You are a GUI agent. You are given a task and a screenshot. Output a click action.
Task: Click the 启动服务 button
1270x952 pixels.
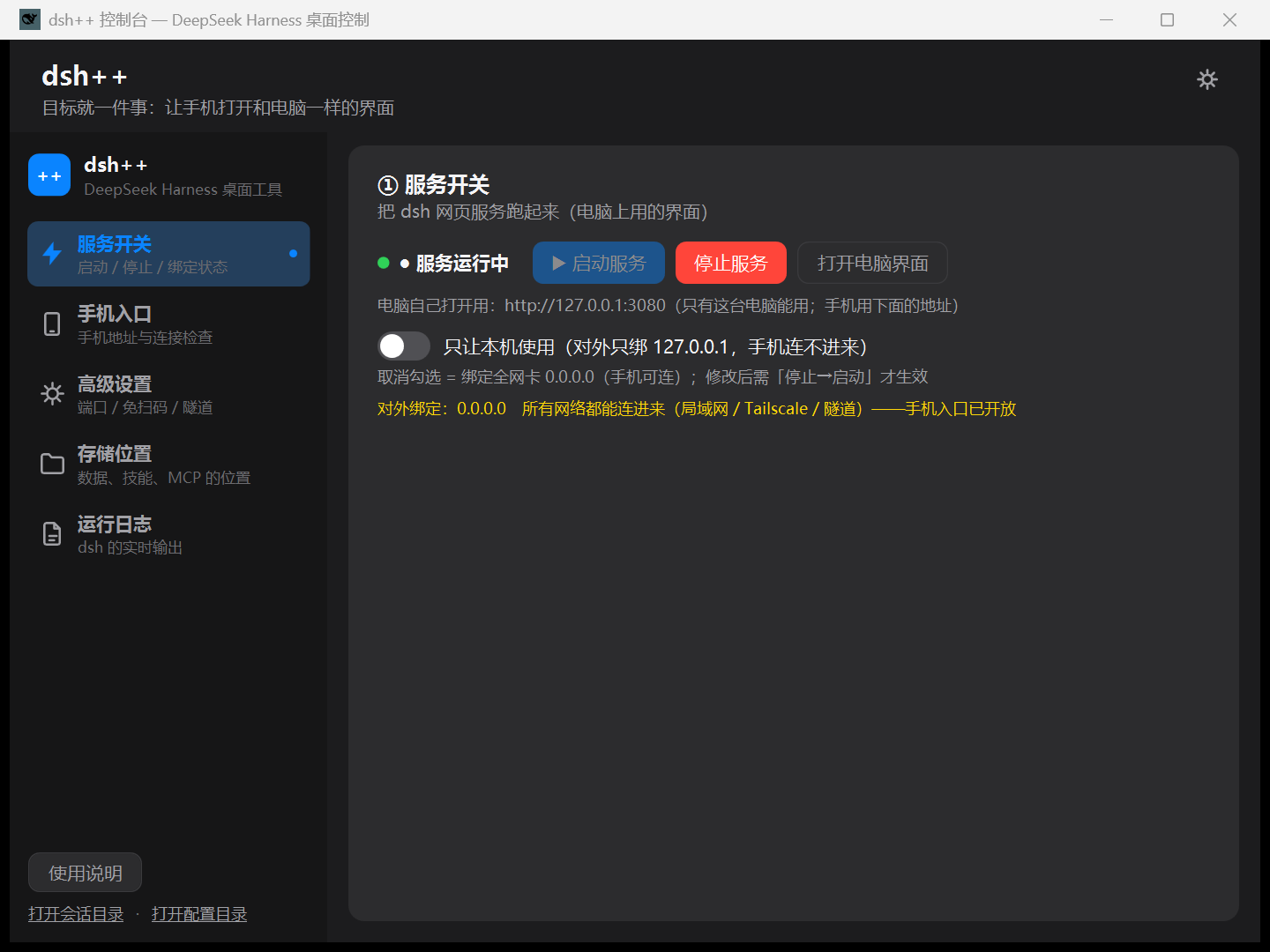coord(599,263)
